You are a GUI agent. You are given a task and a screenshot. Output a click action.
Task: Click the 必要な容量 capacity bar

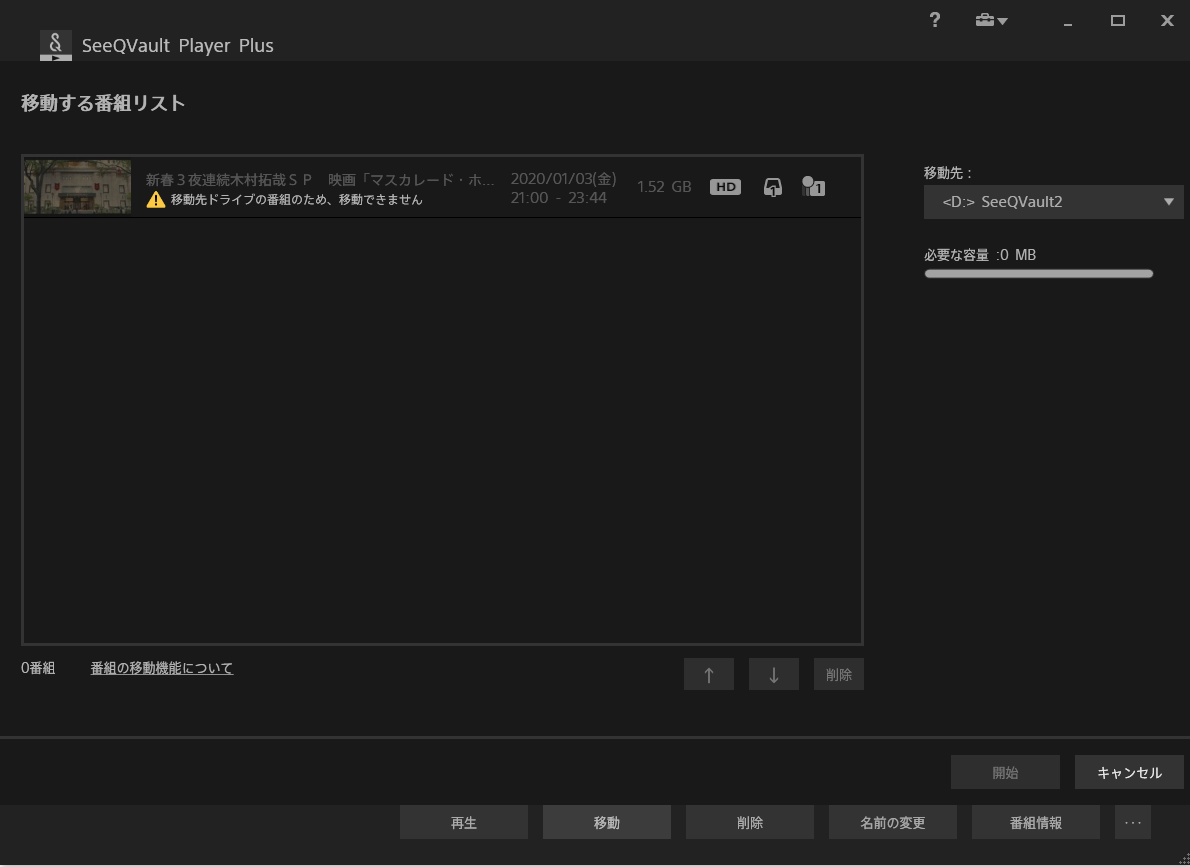1038,273
